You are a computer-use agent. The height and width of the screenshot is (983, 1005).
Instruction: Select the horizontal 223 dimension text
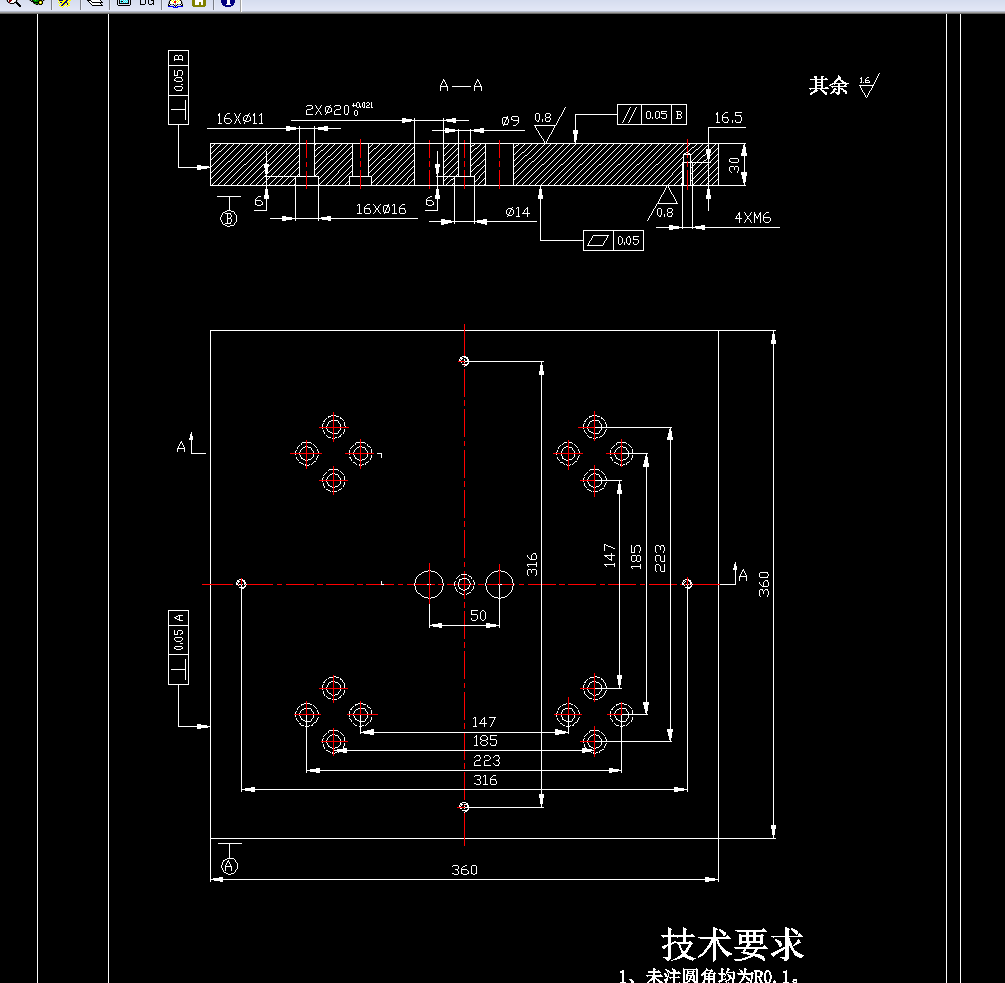coord(486,761)
